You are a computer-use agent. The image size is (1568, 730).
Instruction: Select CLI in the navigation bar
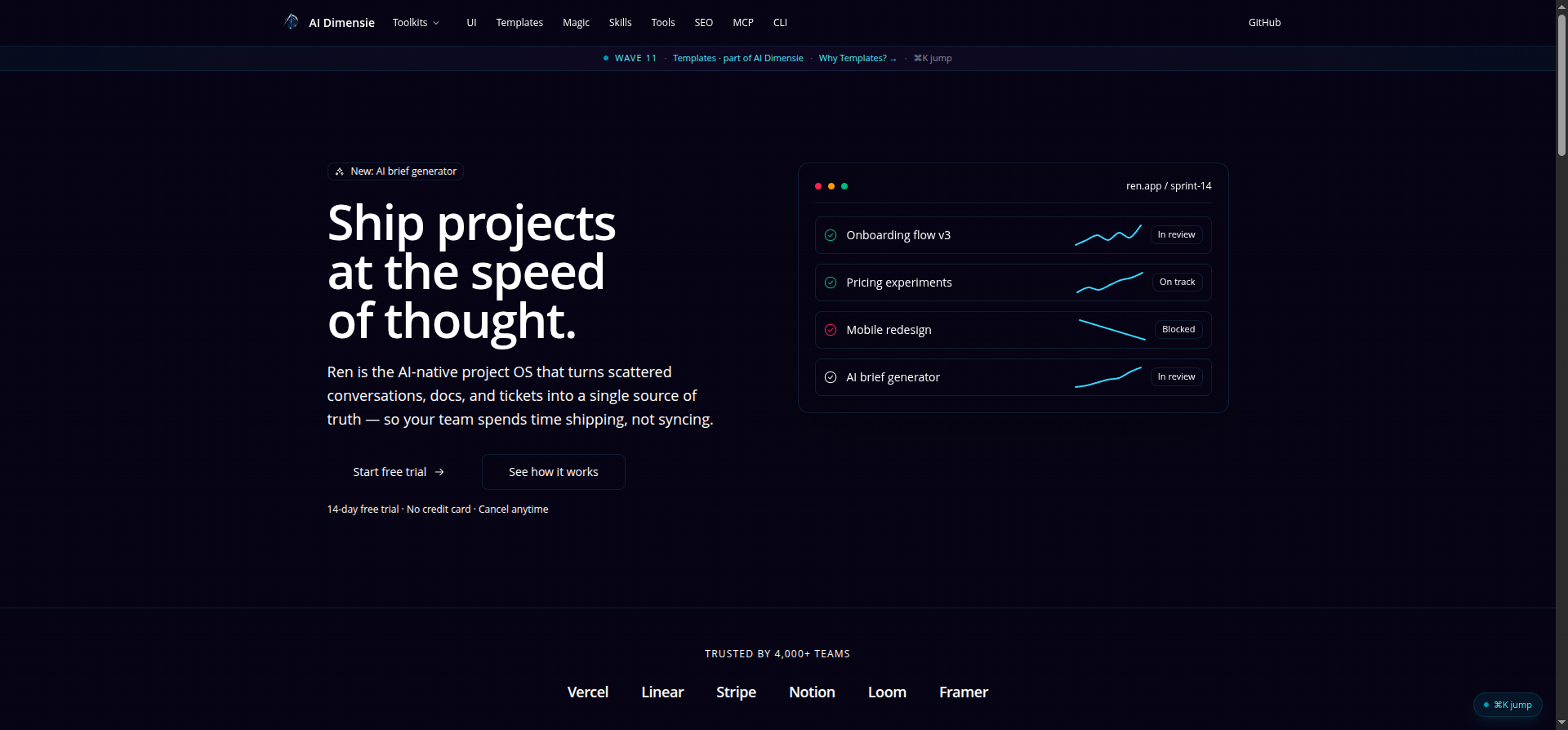pos(780,22)
